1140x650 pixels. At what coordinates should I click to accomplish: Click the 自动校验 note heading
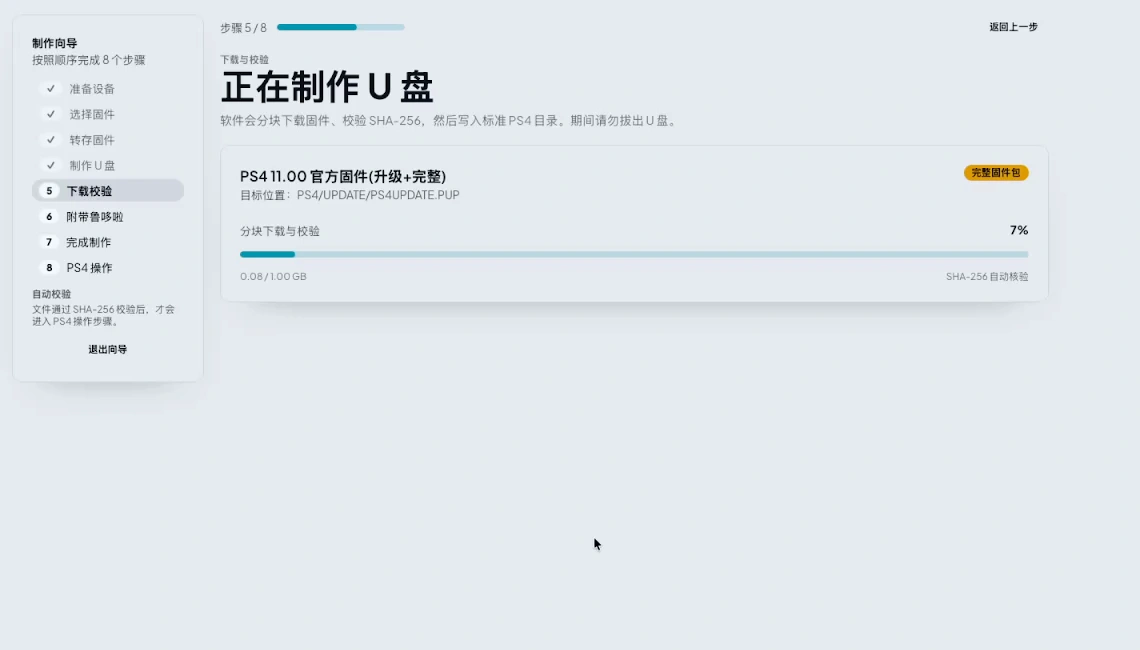[x=52, y=294]
